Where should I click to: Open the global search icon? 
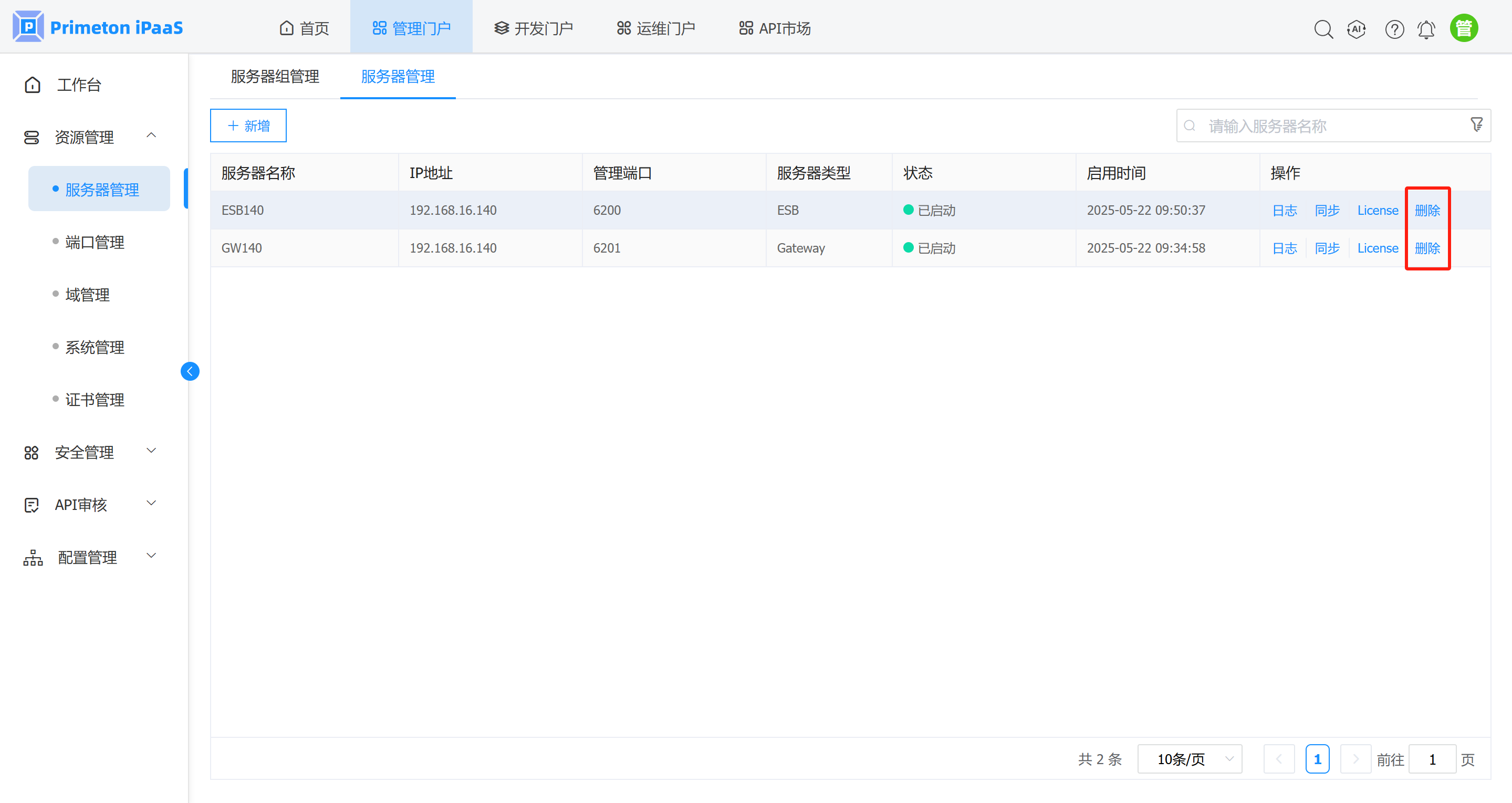(x=1323, y=29)
